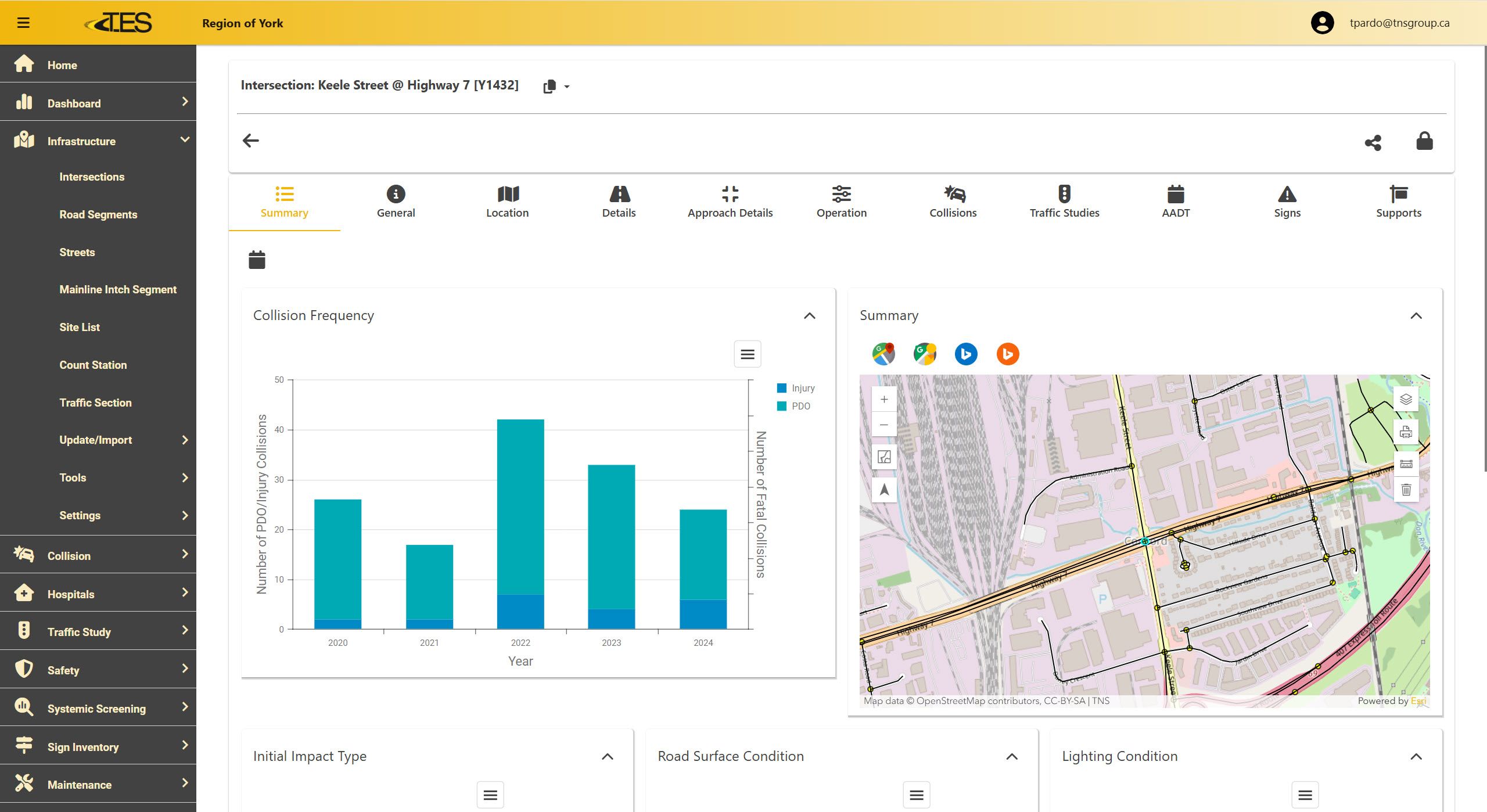Zoom in on the map

pyautogui.click(x=884, y=400)
